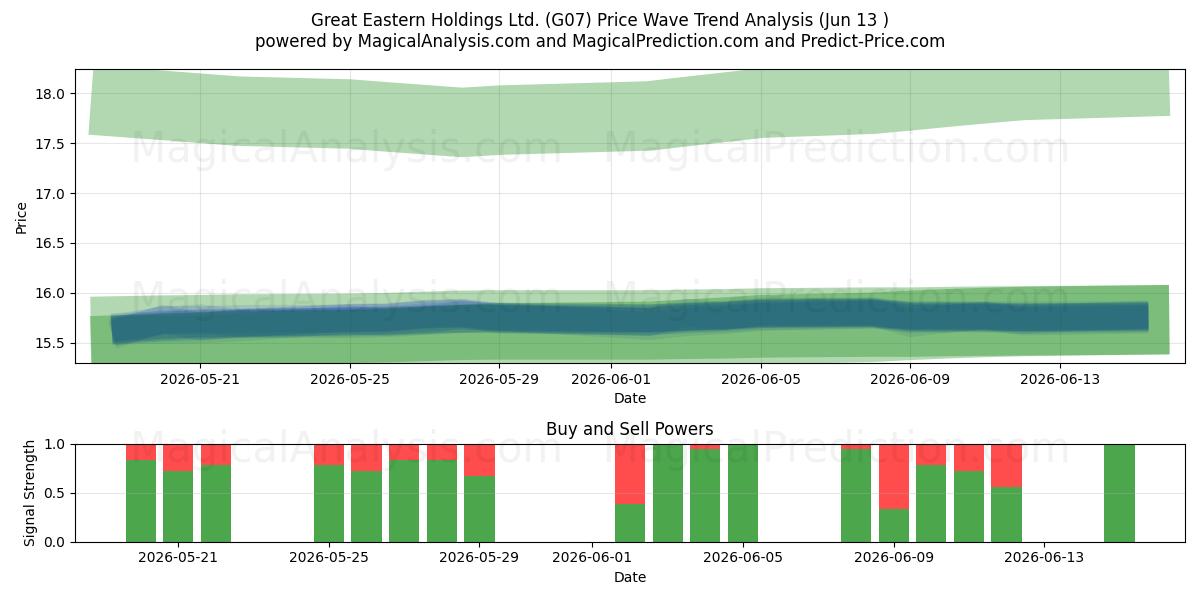The width and height of the screenshot is (1200, 600).
Task: Click the 2026-06-13 date on the price chart axis
Action: (x=1060, y=379)
